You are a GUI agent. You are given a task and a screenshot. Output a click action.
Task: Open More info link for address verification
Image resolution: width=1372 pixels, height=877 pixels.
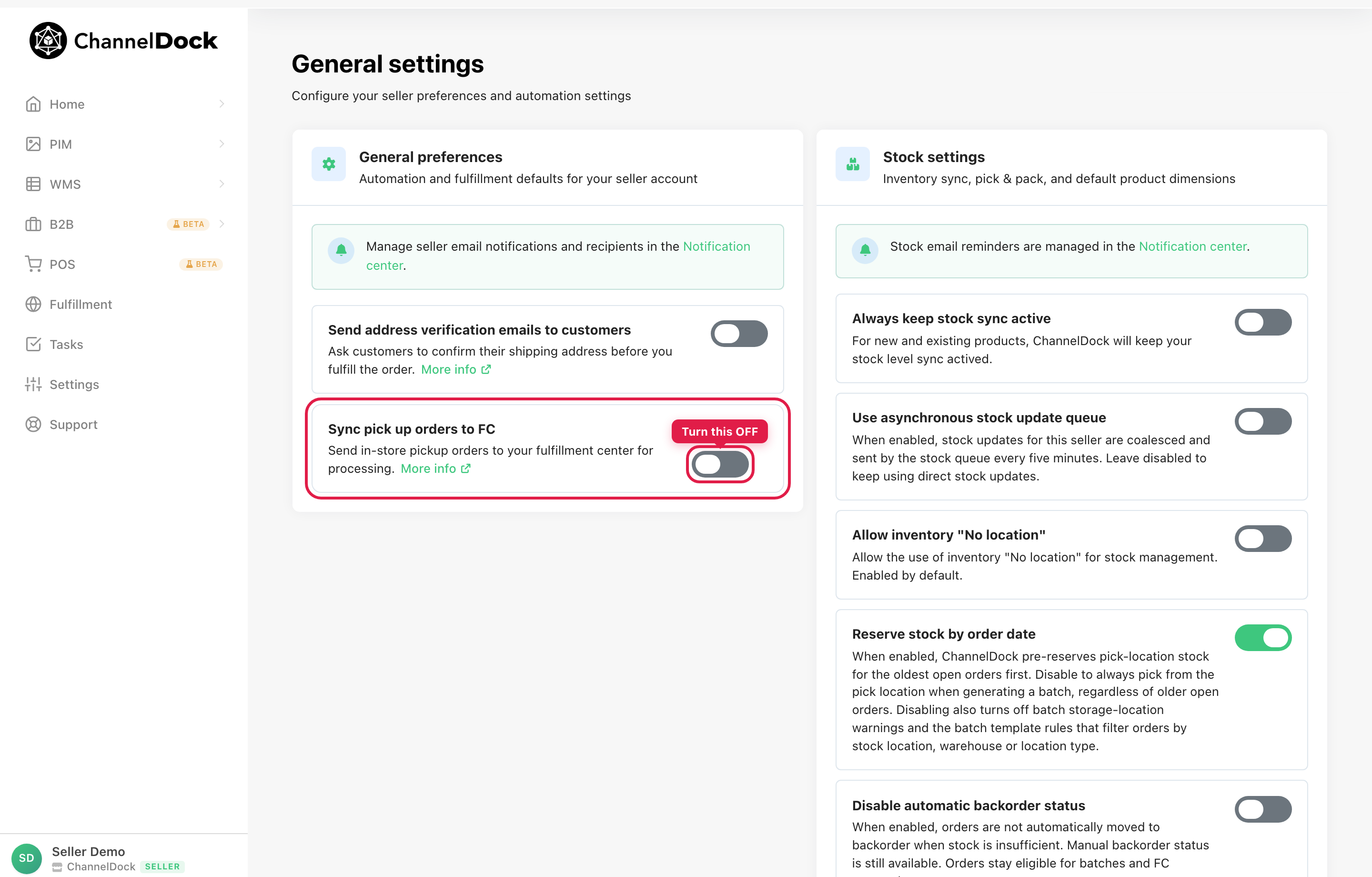456,369
